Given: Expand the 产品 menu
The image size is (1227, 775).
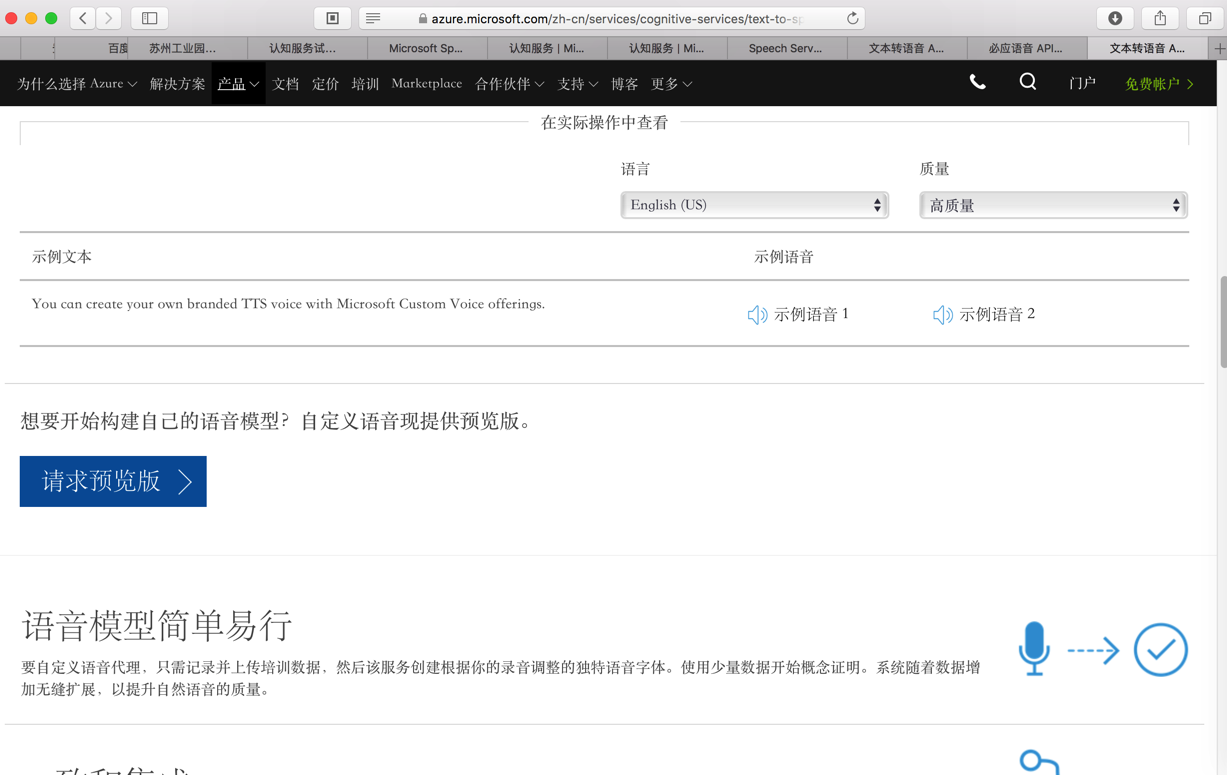Looking at the screenshot, I should point(238,84).
